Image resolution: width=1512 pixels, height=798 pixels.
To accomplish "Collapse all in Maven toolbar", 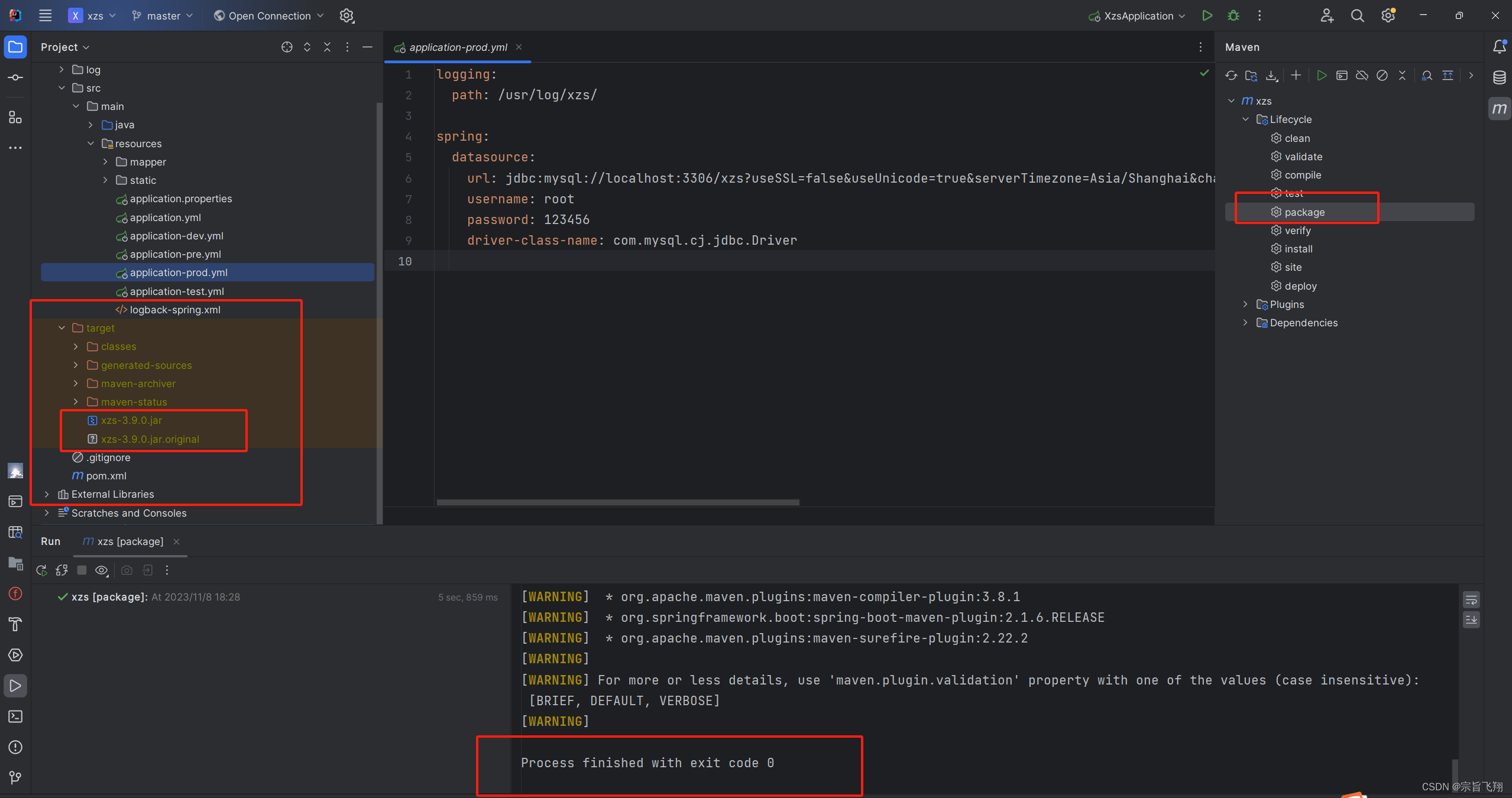I will 1402,76.
